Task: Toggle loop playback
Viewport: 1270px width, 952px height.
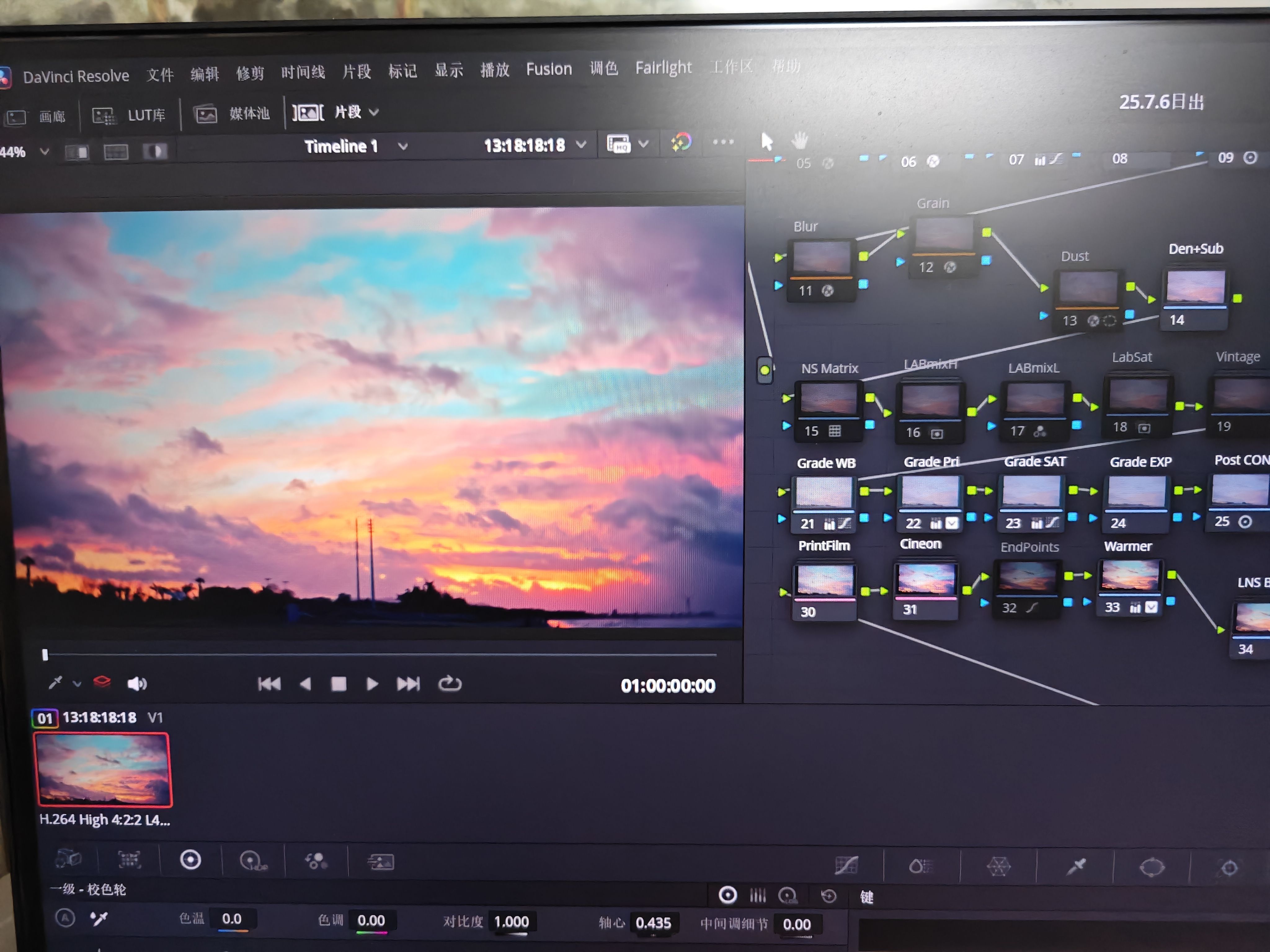Action: coord(450,683)
